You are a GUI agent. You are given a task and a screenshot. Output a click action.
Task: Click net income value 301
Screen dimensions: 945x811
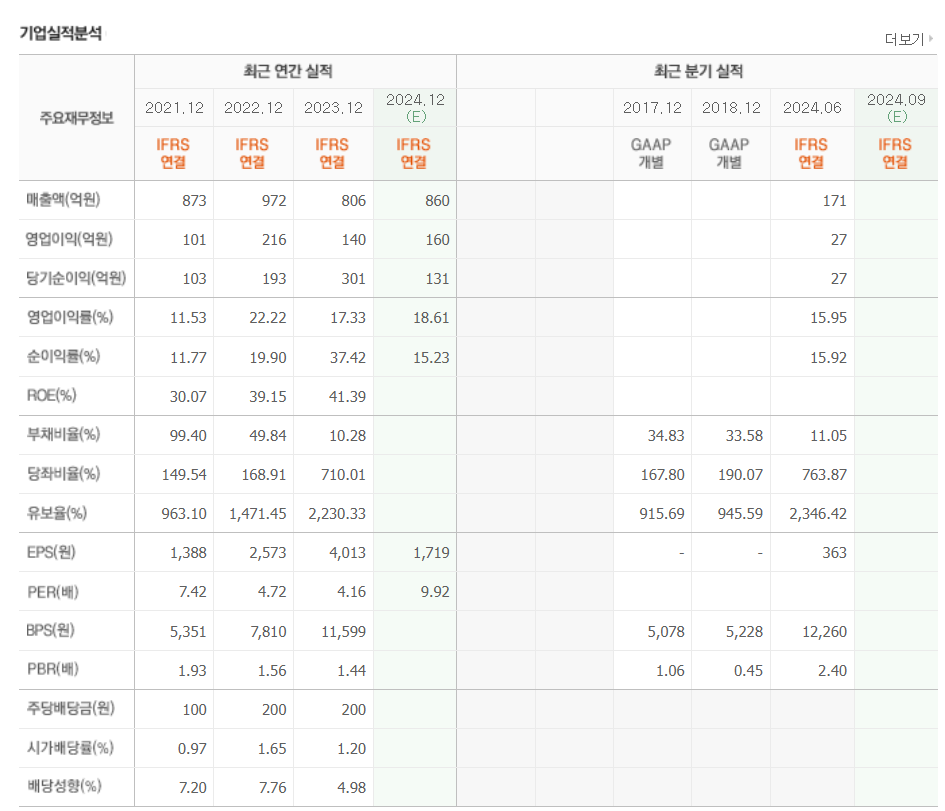tap(353, 279)
